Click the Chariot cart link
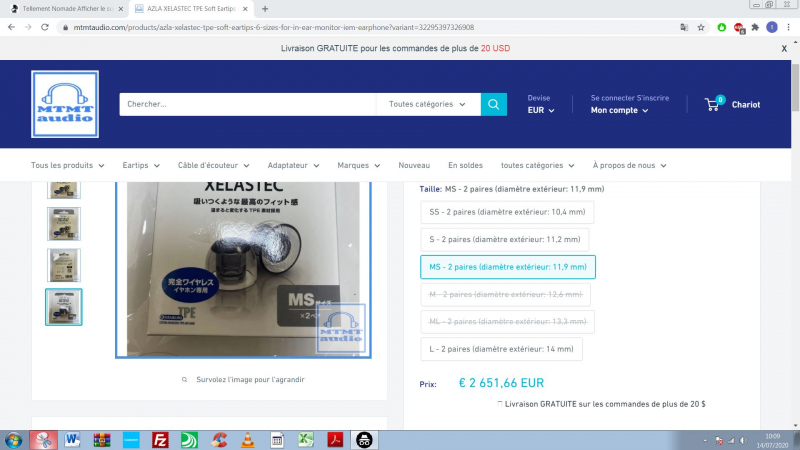The width and height of the screenshot is (800, 450). pos(745,105)
